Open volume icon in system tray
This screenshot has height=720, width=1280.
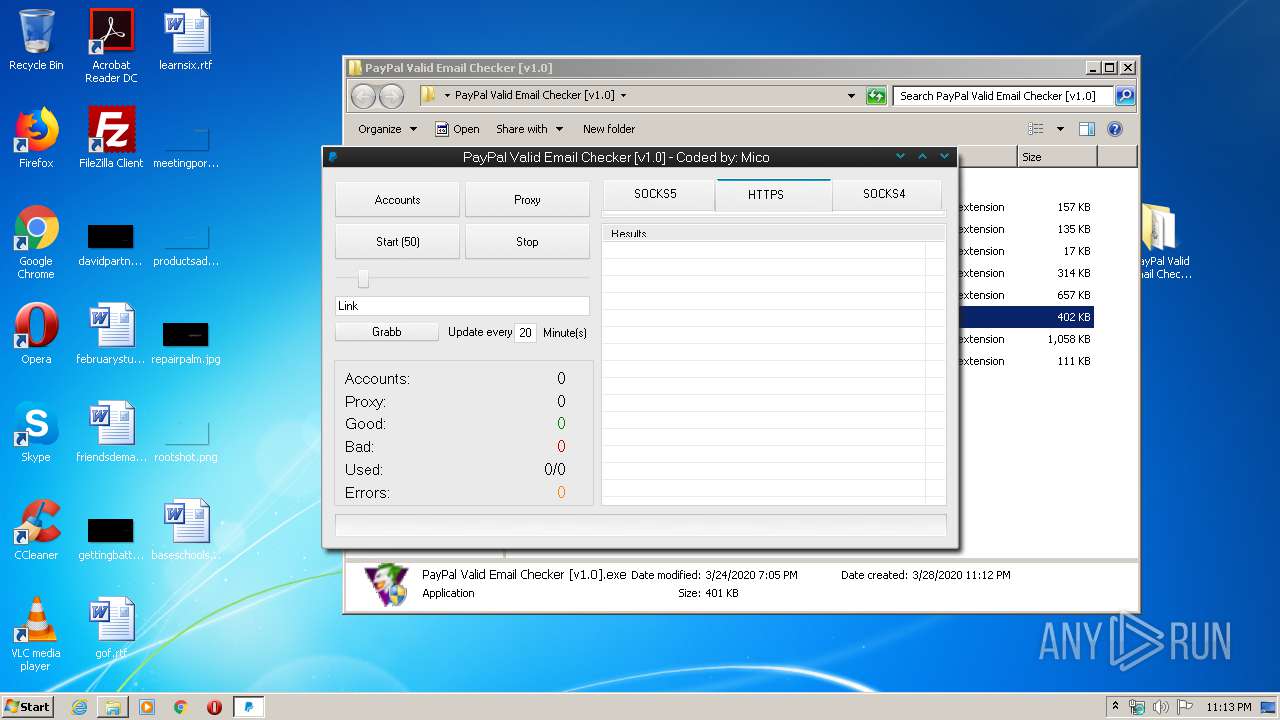click(x=1161, y=707)
